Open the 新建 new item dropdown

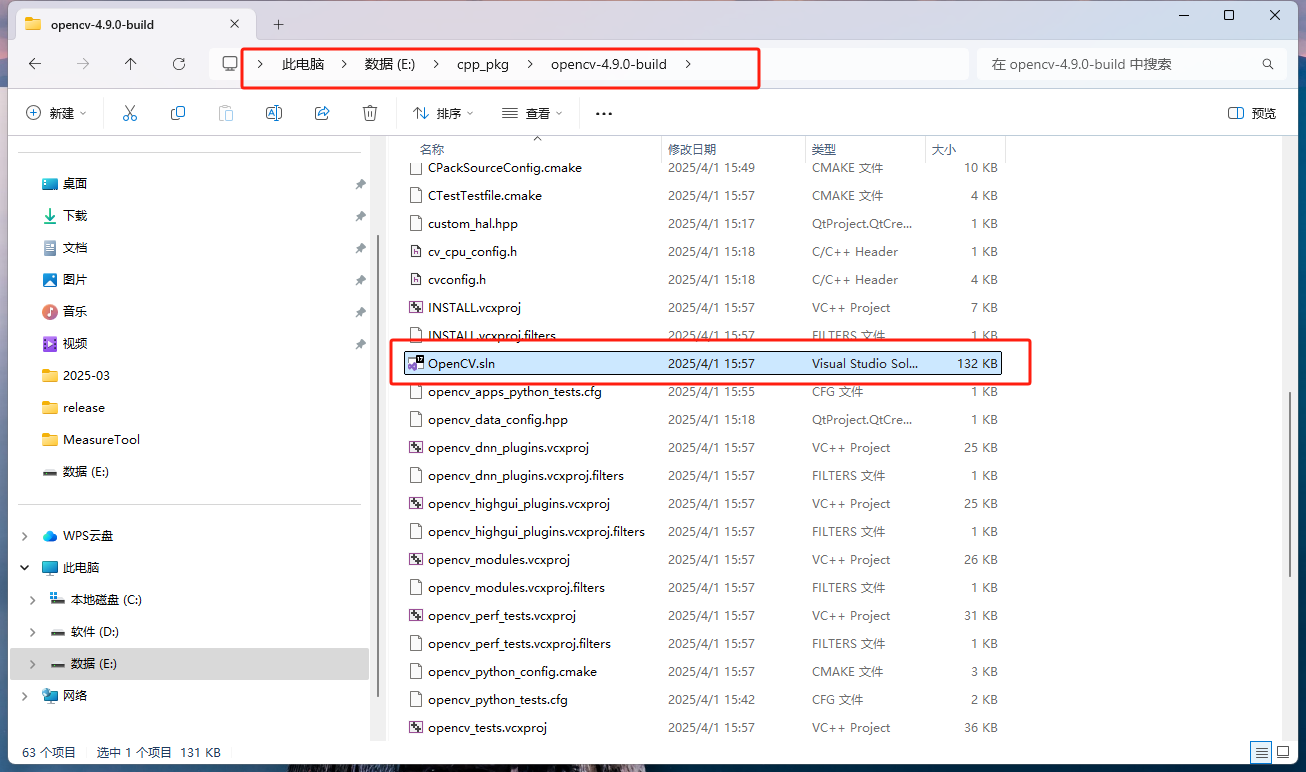[x=56, y=112]
